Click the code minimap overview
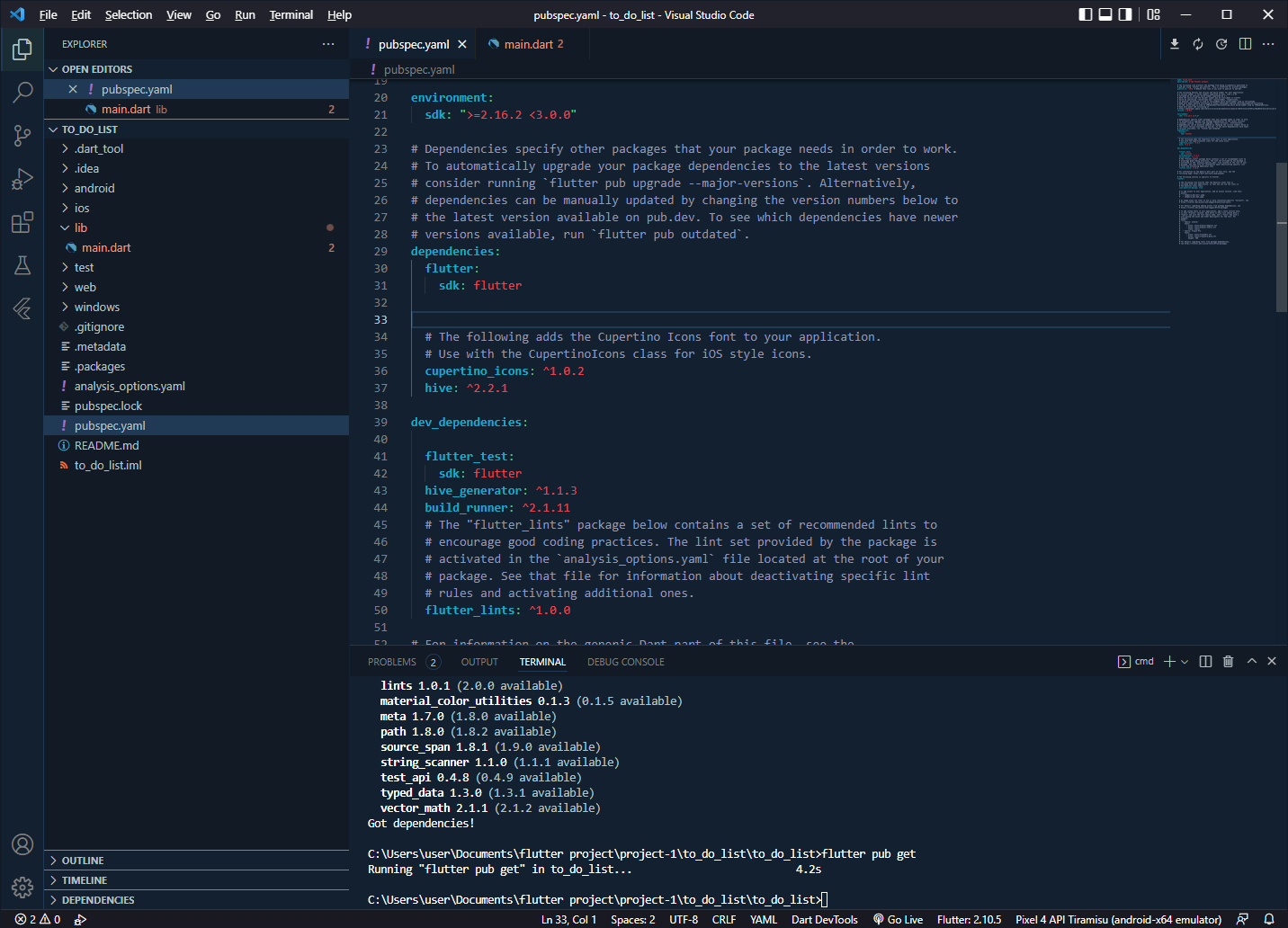1288x928 pixels. click(x=1225, y=162)
